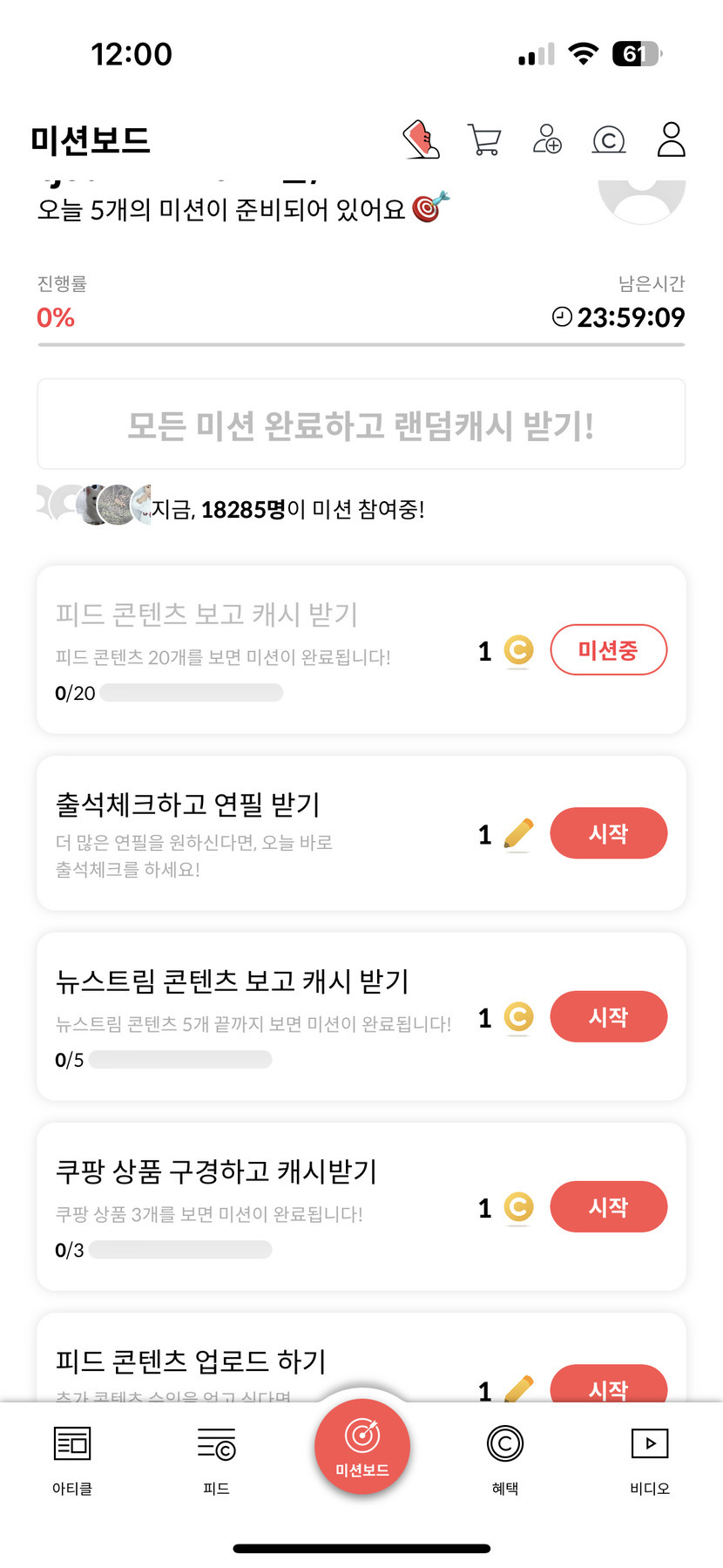Viewport: 723px width, 1568px height.
Task: Open my profile icon
Action: (x=671, y=139)
